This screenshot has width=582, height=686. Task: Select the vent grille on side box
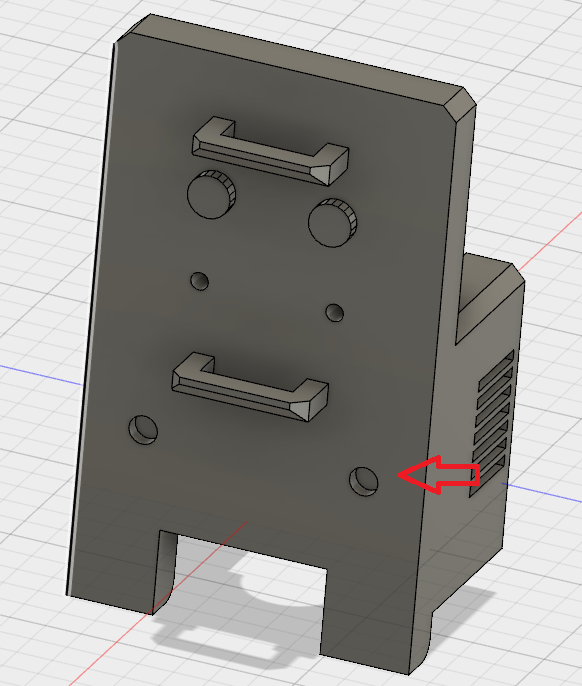click(492, 422)
